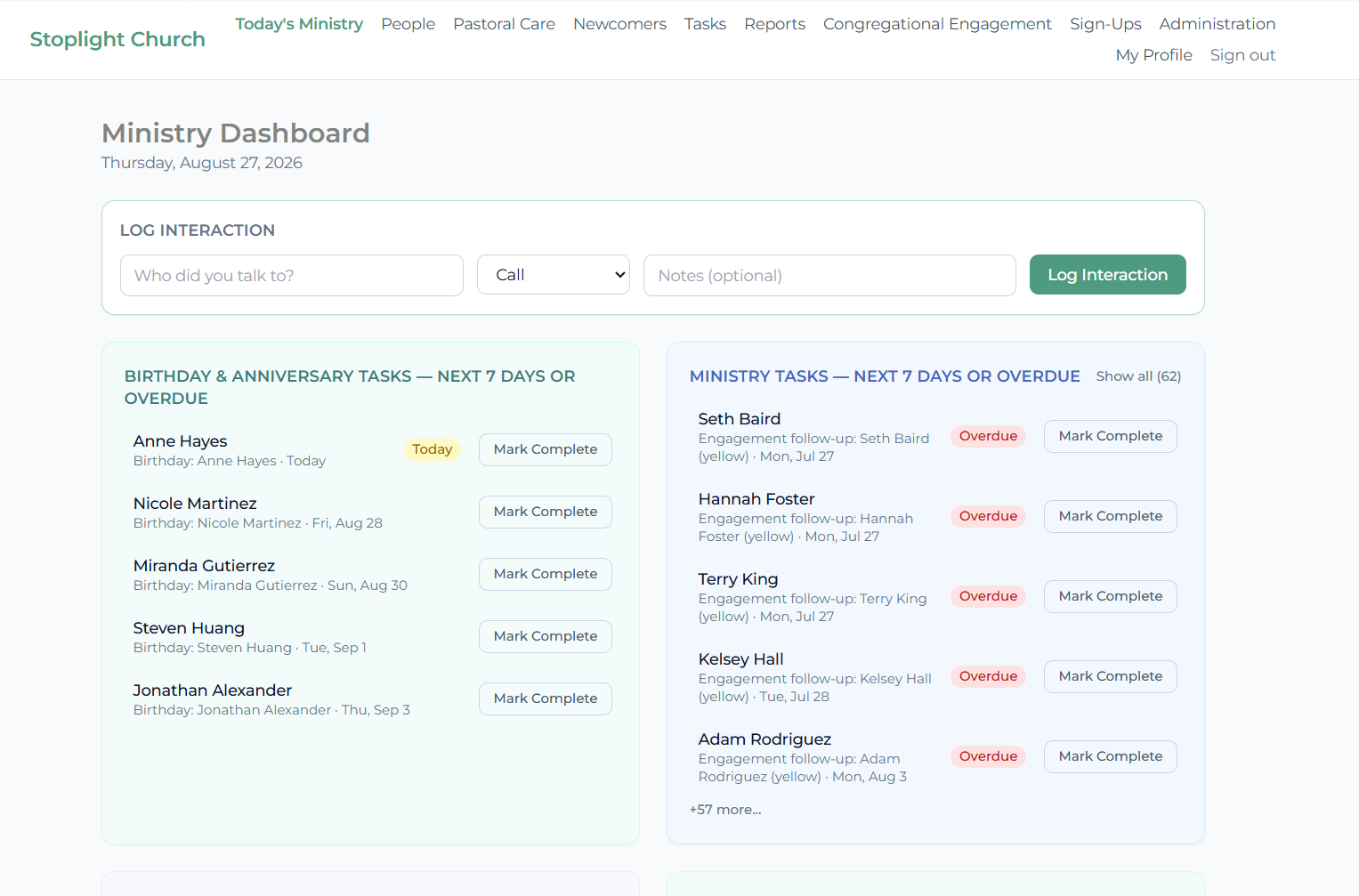
Task: Select the Seth Baird task name
Action: 740,419
